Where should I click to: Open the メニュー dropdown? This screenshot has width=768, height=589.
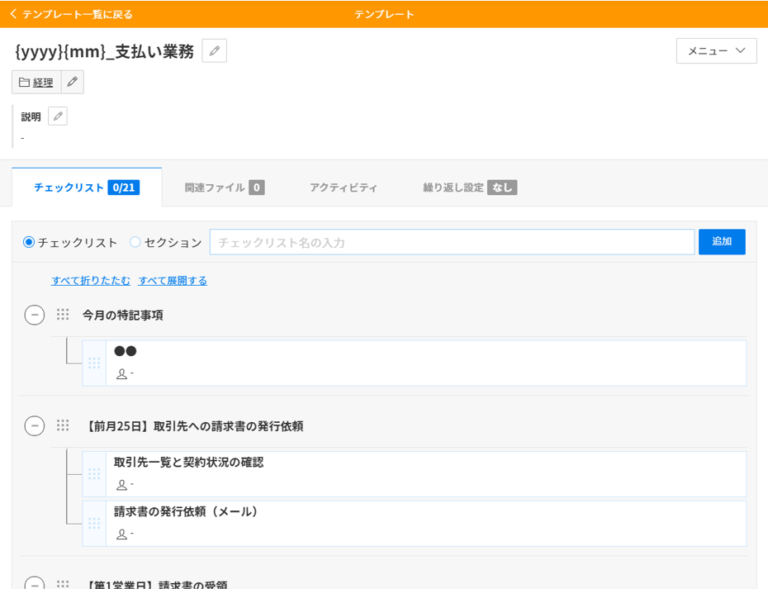[x=716, y=51]
